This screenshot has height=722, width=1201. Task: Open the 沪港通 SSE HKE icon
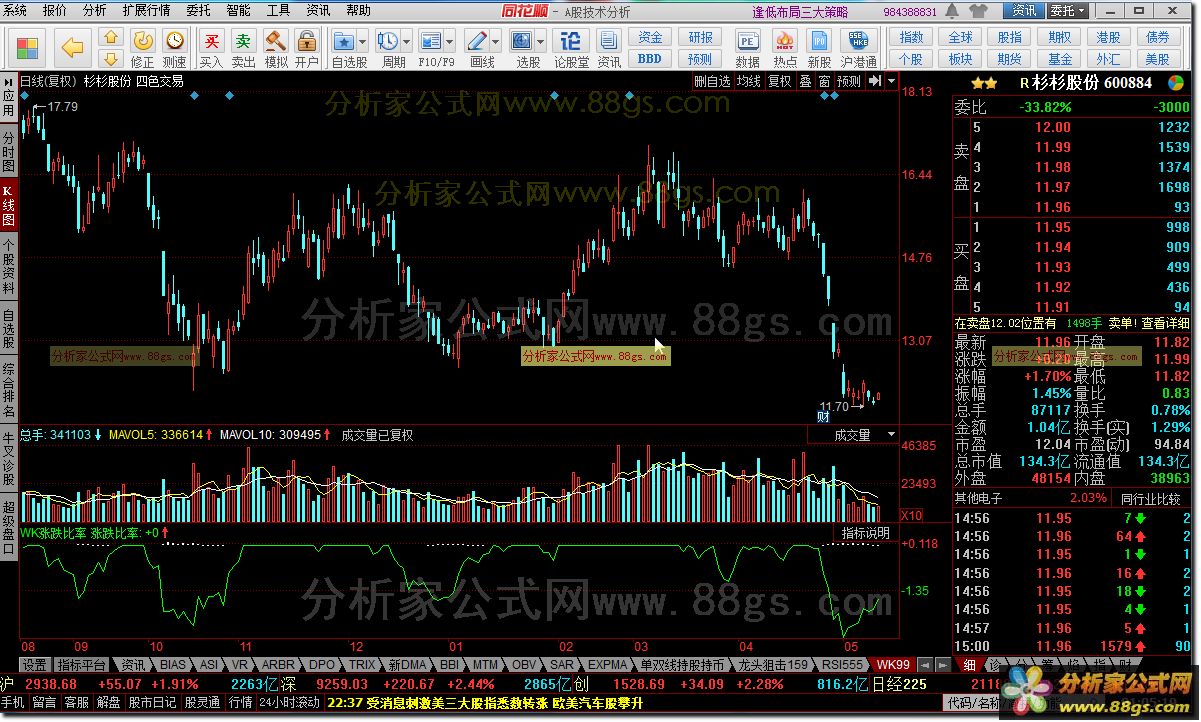click(859, 40)
